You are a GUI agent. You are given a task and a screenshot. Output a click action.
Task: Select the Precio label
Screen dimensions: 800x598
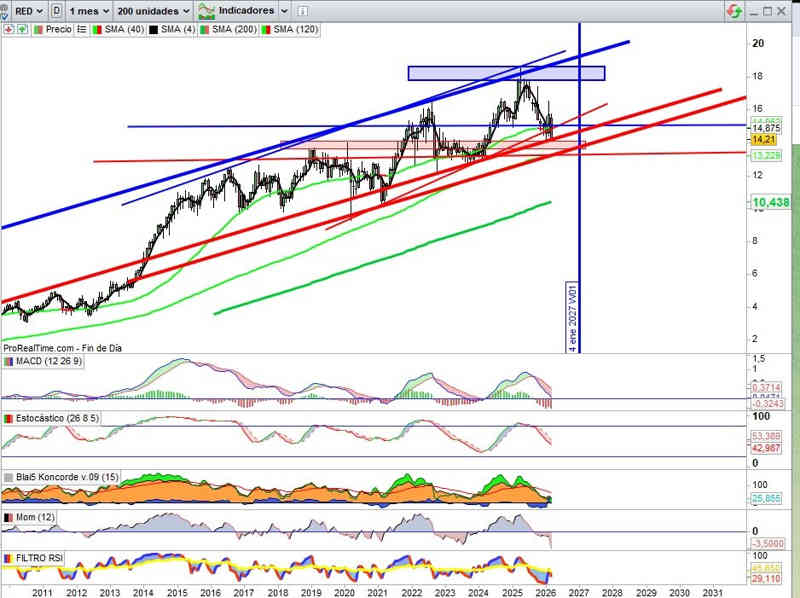pyautogui.click(x=58, y=30)
